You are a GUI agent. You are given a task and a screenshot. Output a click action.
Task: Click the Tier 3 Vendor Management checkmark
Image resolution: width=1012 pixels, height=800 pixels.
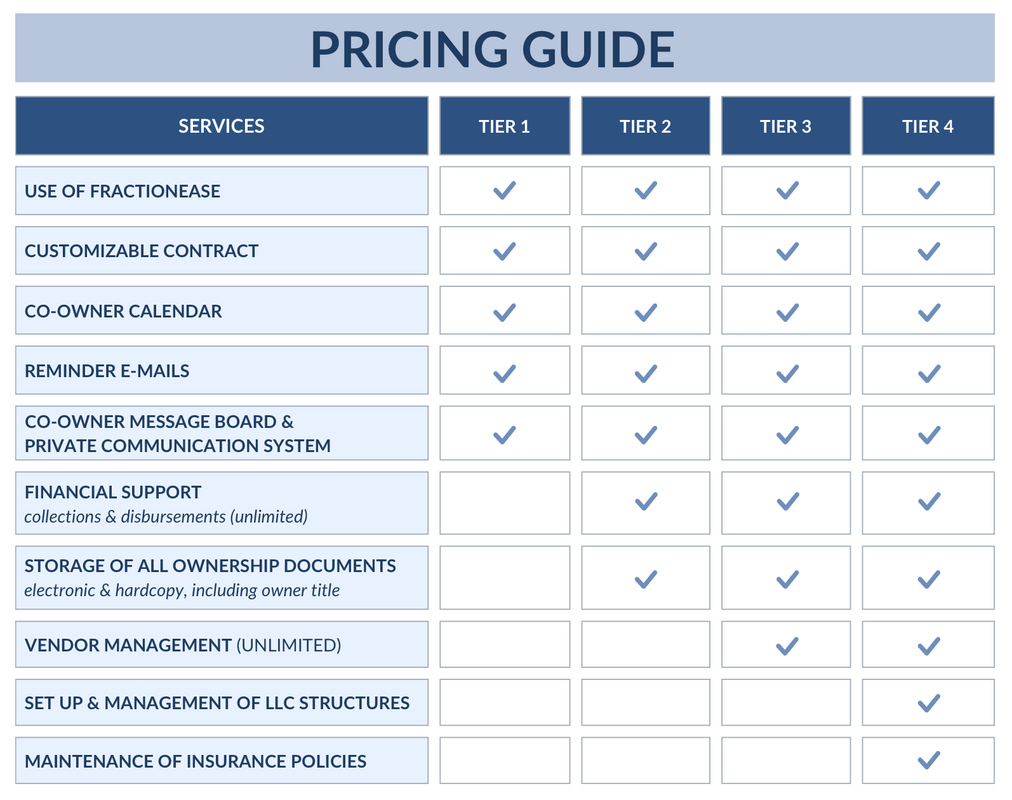point(787,645)
